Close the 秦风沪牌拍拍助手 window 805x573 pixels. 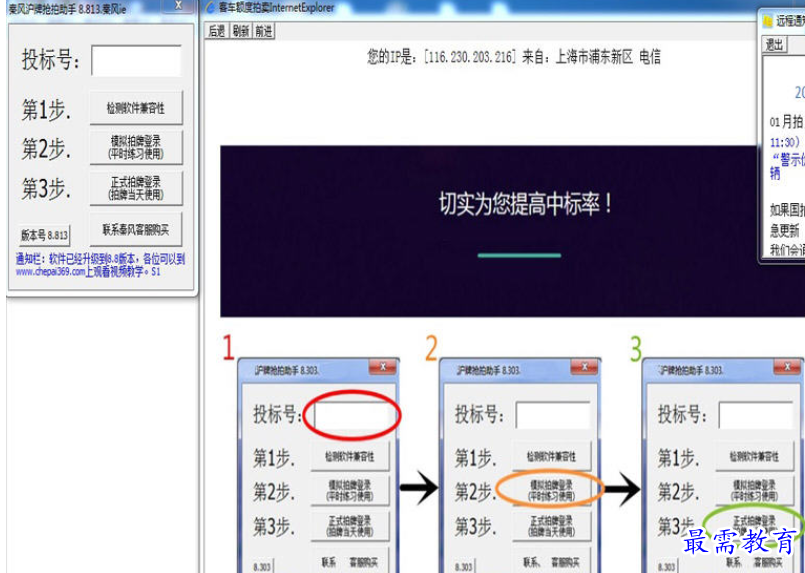[179, 5]
